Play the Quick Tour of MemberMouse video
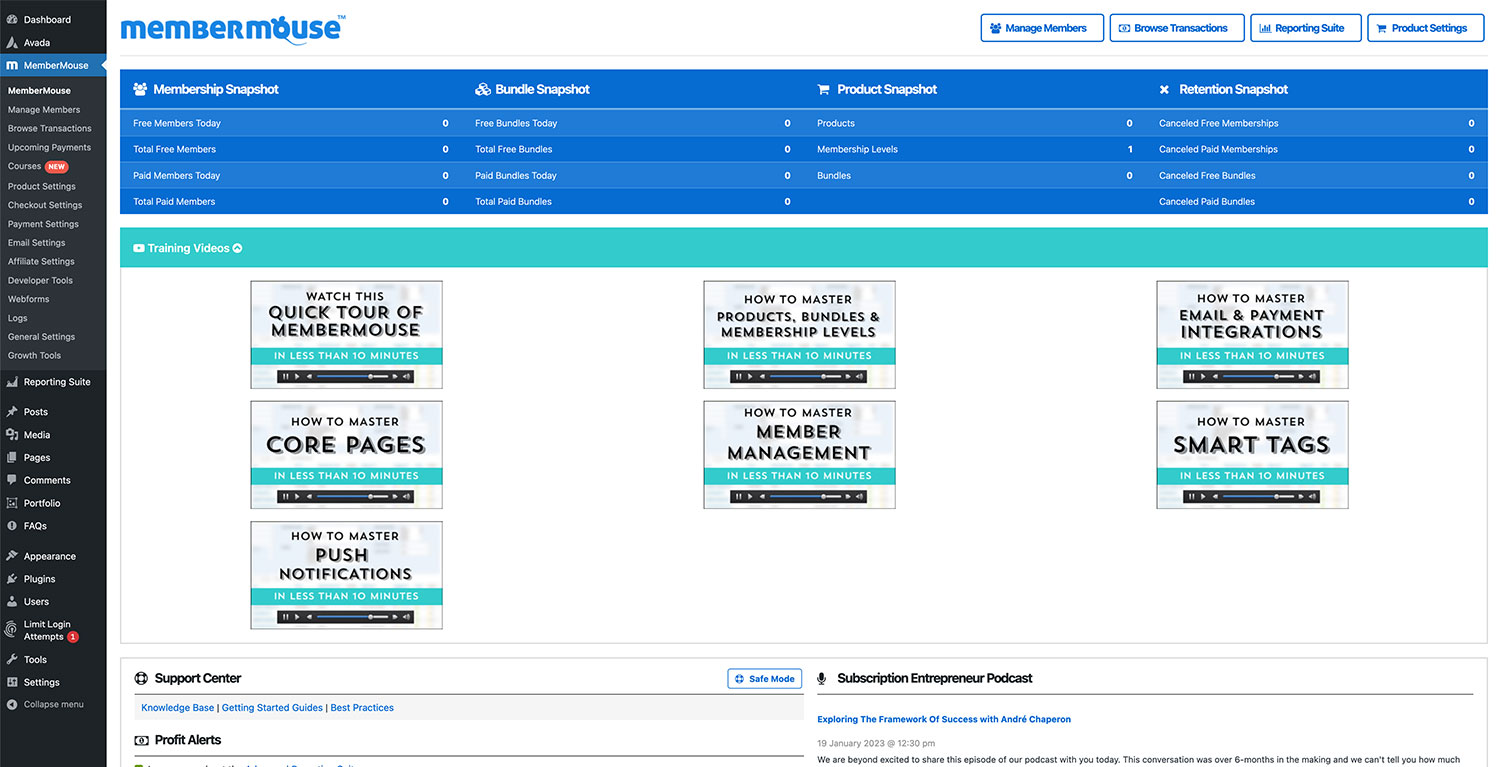Screen dimensions: 1500x767 tap(346, 334)
